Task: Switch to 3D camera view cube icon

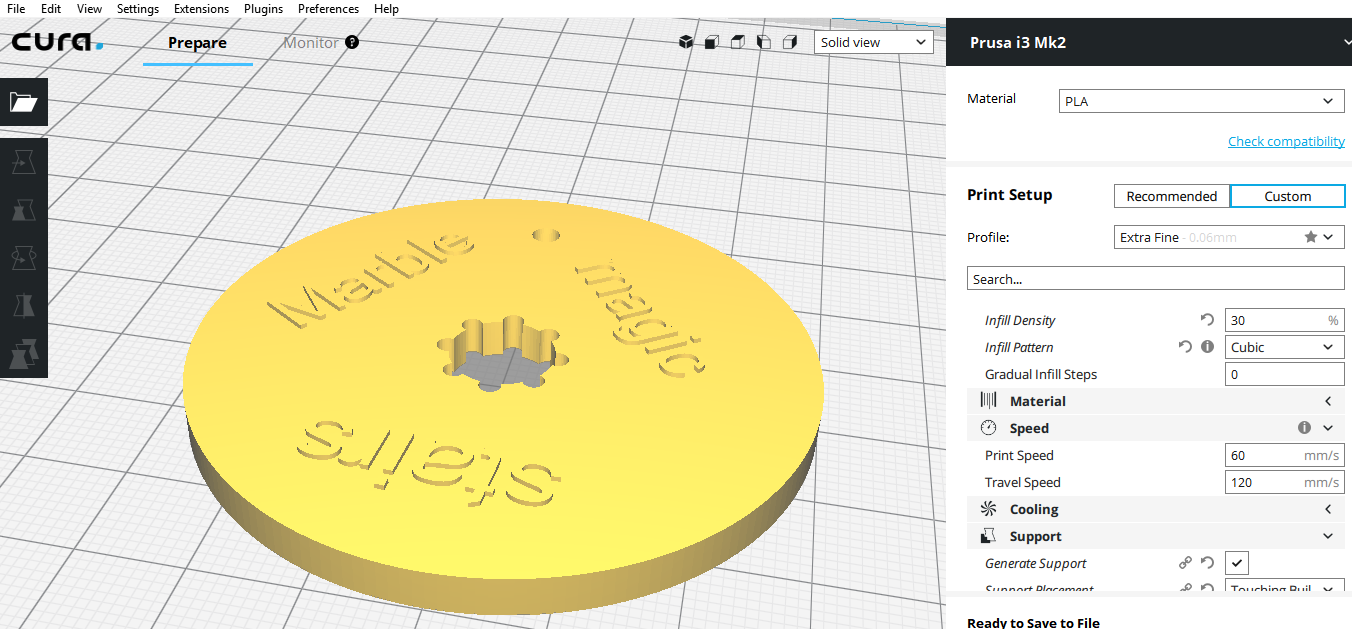Action: (686, 42)
